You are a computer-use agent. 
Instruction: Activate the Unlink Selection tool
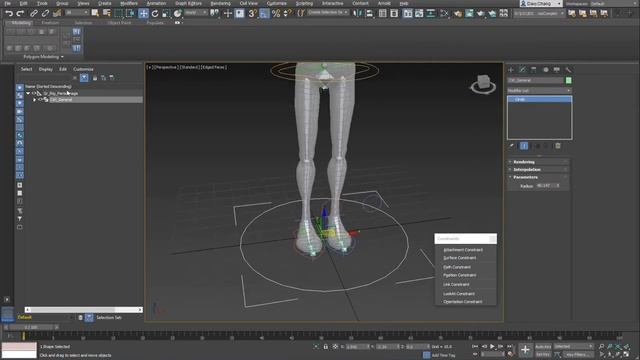45,13
